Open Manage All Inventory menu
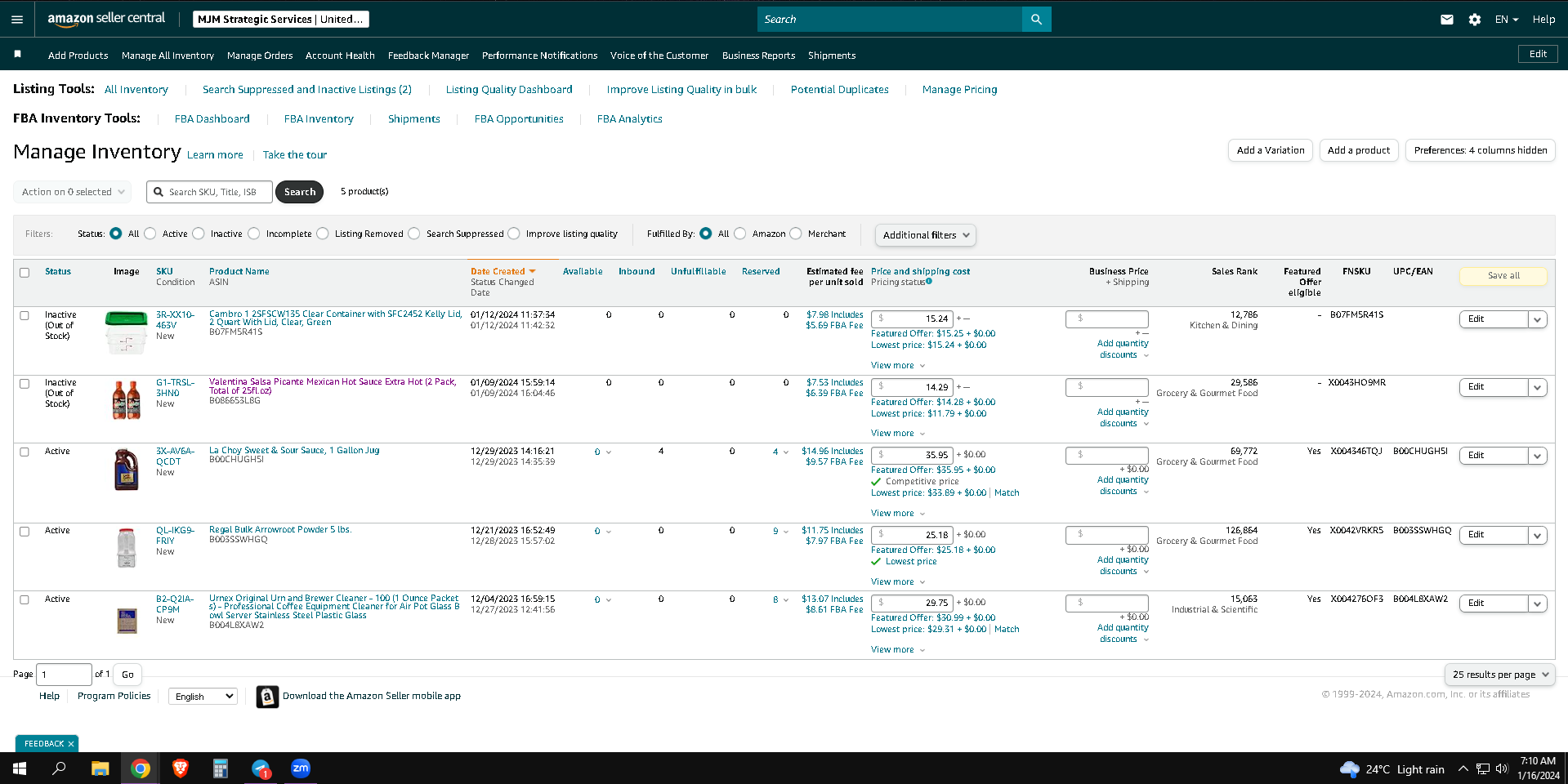Screen dimensions: 1568x784 pos(168,56)
